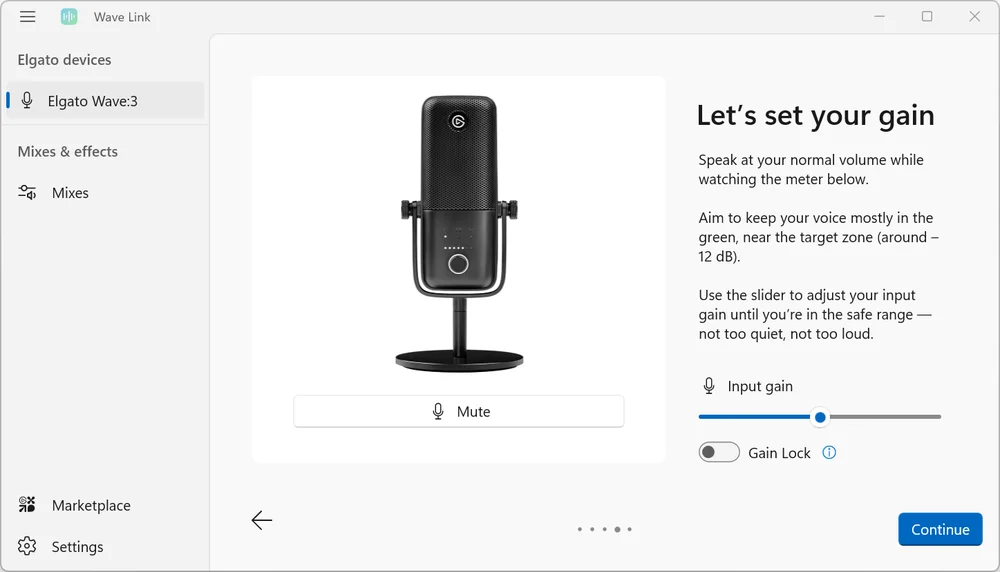Viewport: 1000px width, 572px height.
Task: Click the microphone icon next to Input gain
Action: tap(709, 386)
